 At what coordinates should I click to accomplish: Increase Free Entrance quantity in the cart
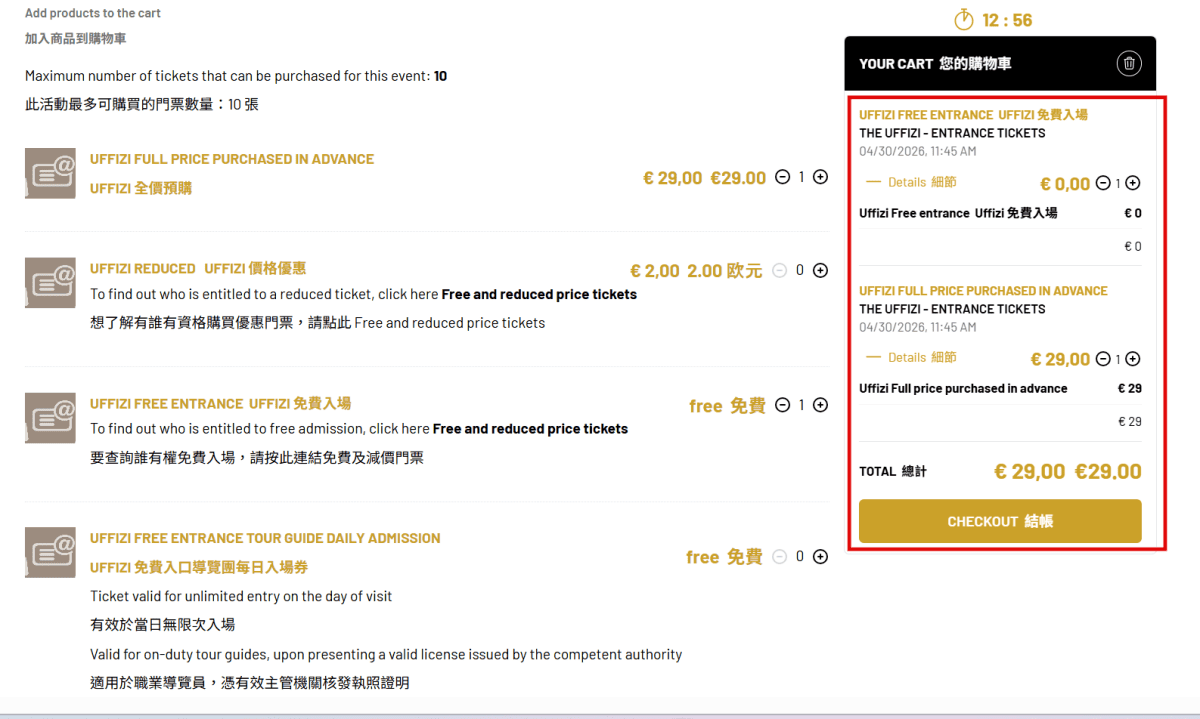pos(1133,183)
